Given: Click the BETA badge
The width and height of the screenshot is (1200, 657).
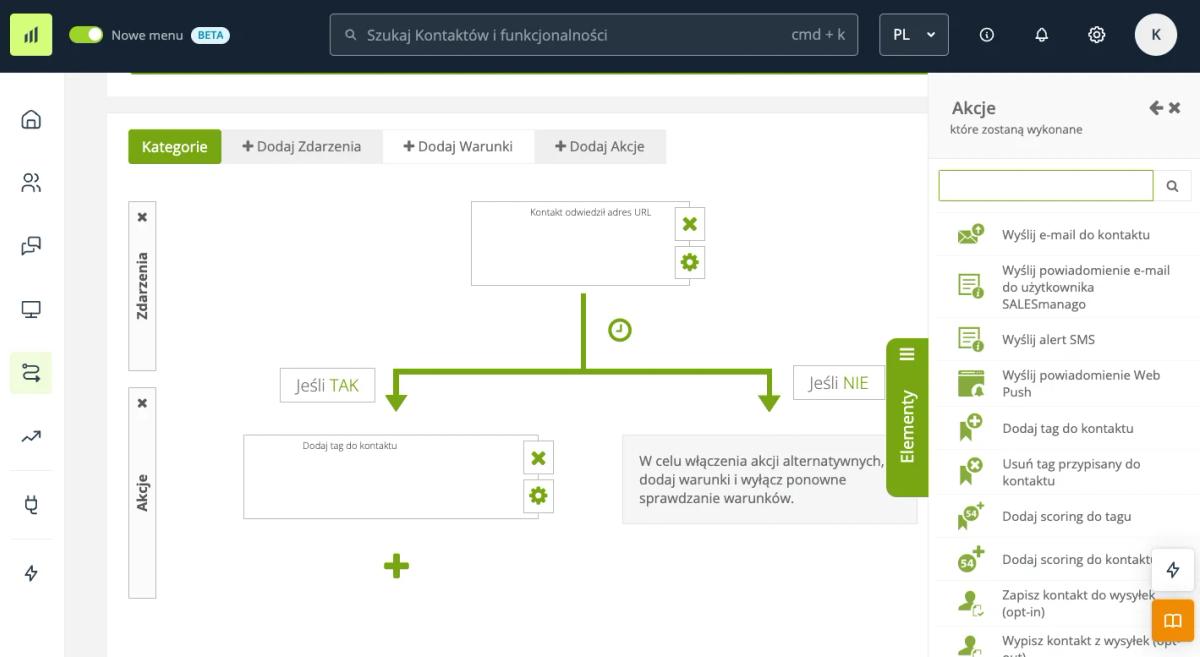Looking at the screenshot, I should 210,35.
